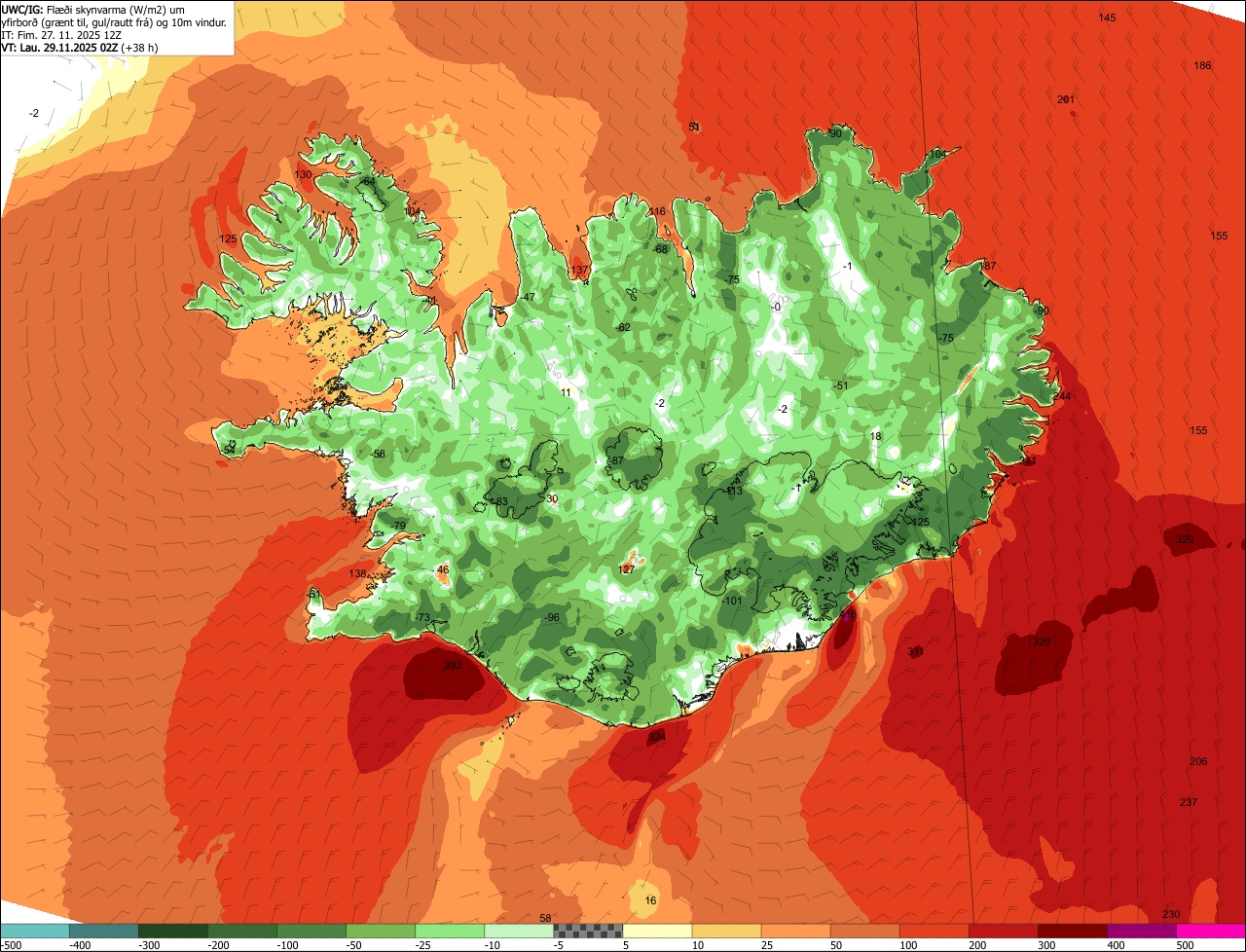Image resolution: width=1246 pixels, height=952 pixels.
Task: Click the value '138' west of Reykjanes
Action: click(358, 574)
